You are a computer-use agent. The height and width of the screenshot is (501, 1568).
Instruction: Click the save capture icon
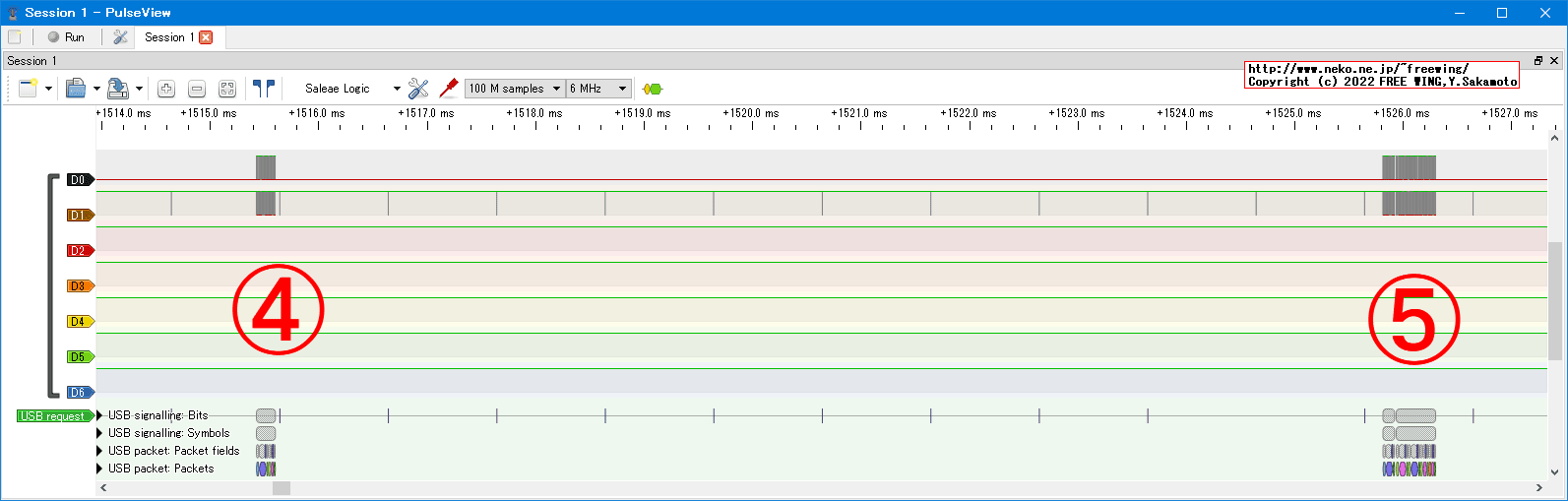pyautogui.click(x=117, y=89)
